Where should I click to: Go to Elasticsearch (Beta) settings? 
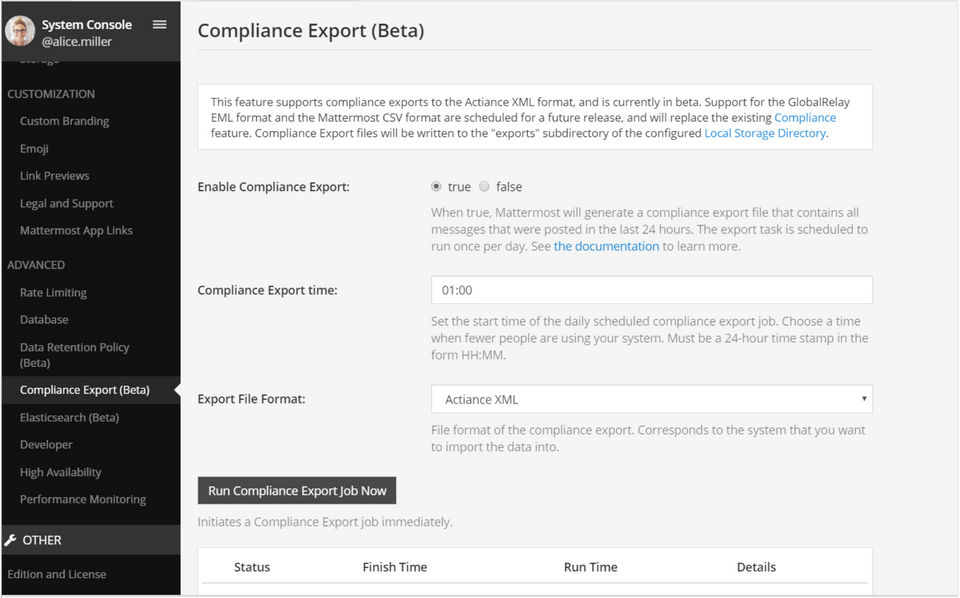pyautogui.click(x=69, y=418)
